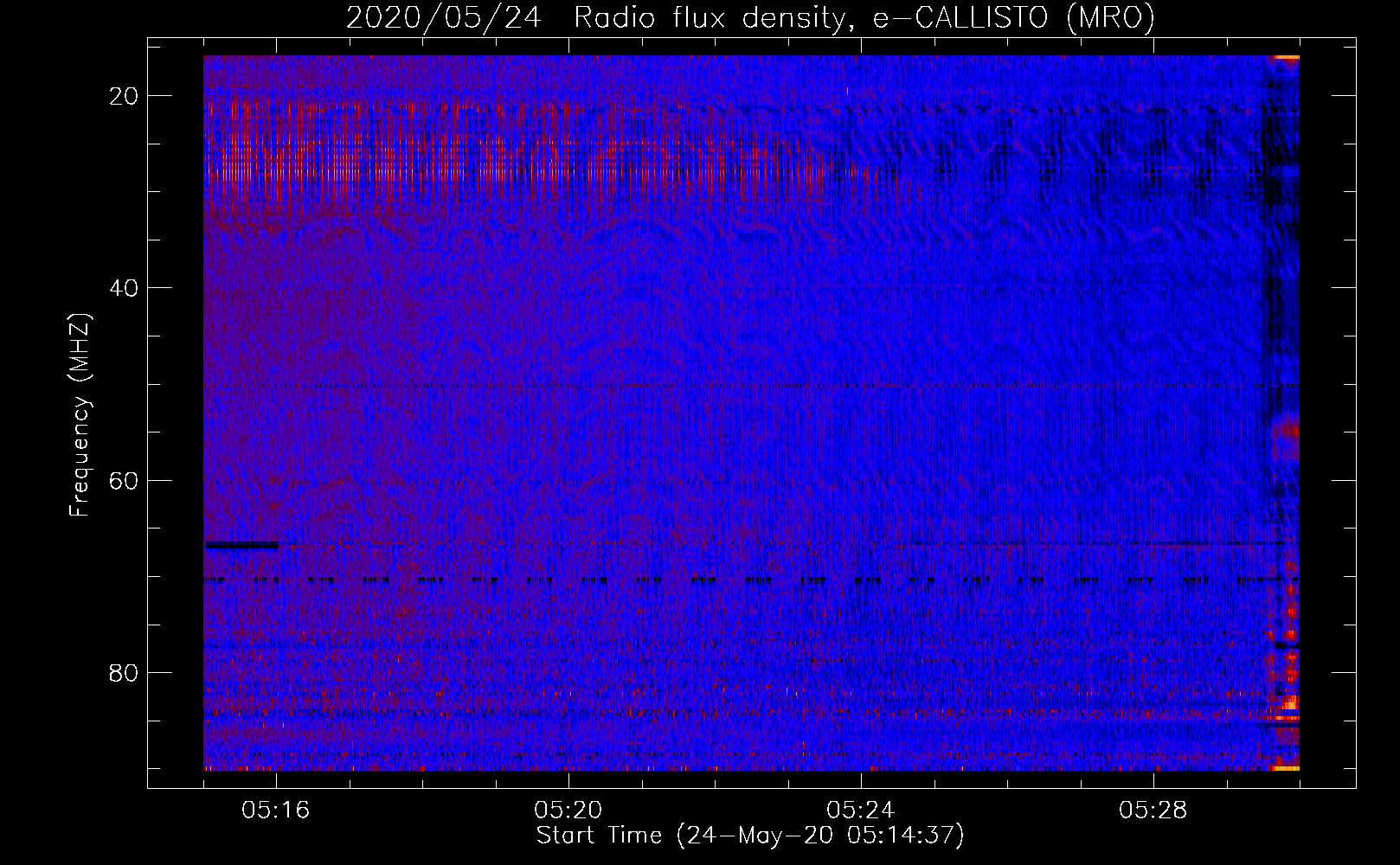
Task: Click the 40 MHz frequency tick label
Action: [x=125, y=288]
